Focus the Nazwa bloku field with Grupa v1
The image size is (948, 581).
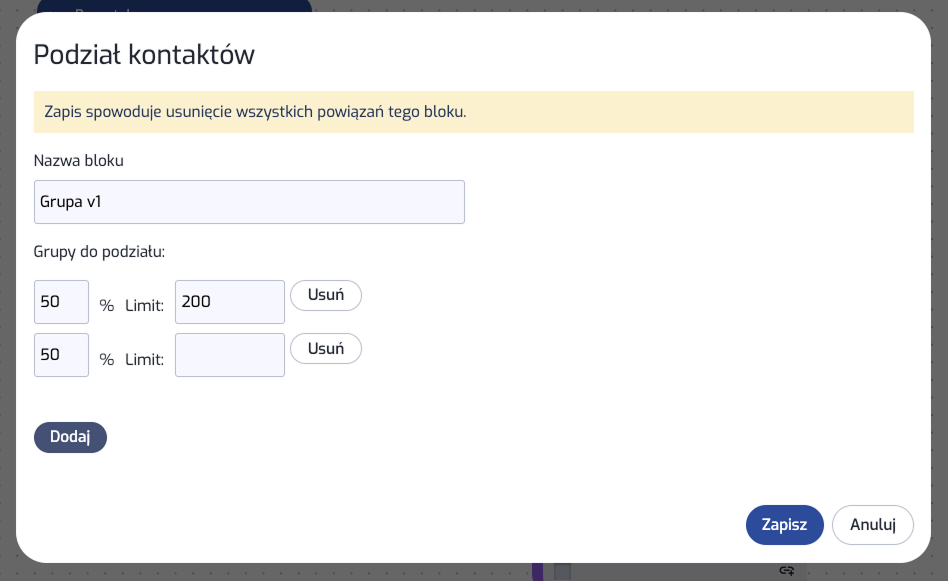(x=249, y=202)
